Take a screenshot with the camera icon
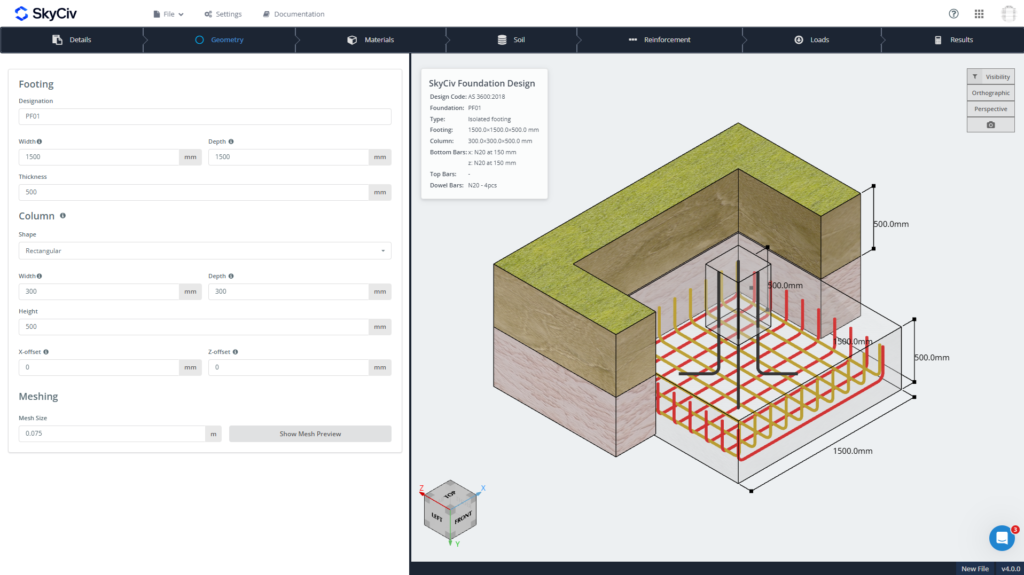Image resolution: width=1024 pixels, height=575 pixels. tap(991, 125)
